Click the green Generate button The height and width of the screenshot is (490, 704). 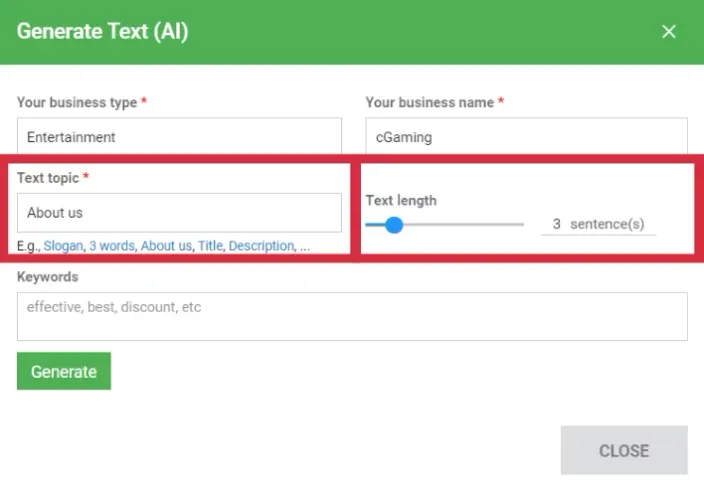[x=64, y=371]
